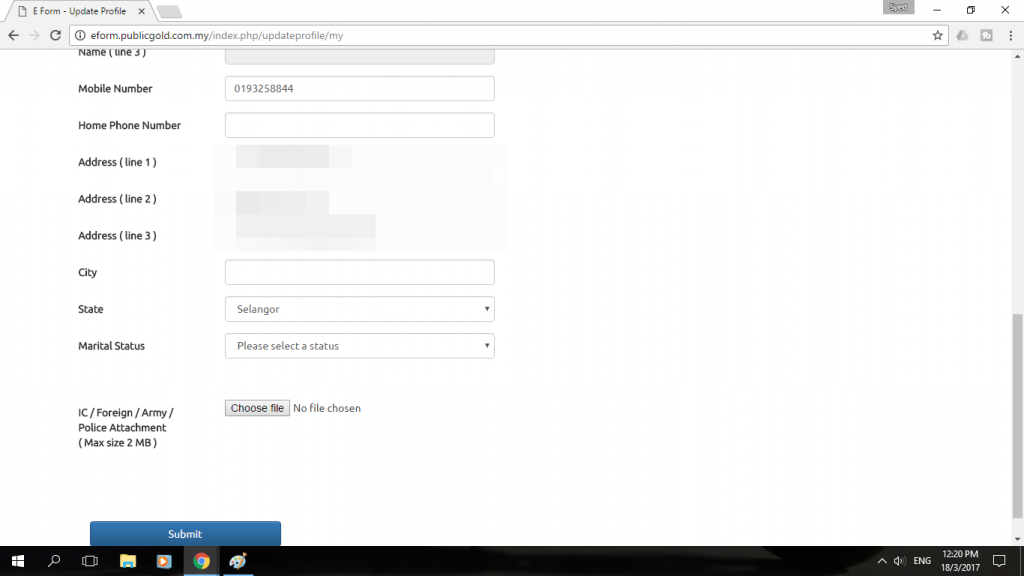Open Task View from the taskbar

click(90, 561)
